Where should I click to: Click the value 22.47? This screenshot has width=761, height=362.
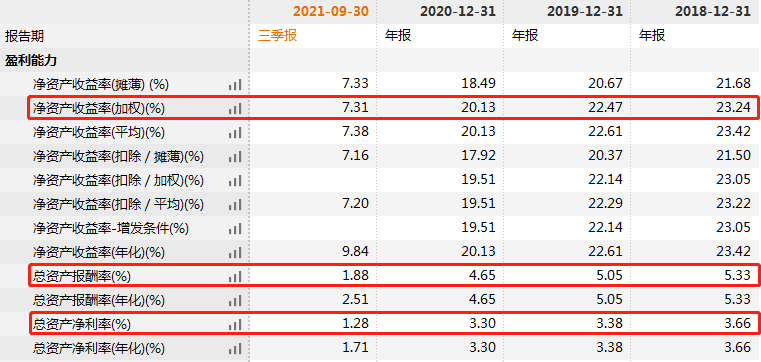click(606, 107)
